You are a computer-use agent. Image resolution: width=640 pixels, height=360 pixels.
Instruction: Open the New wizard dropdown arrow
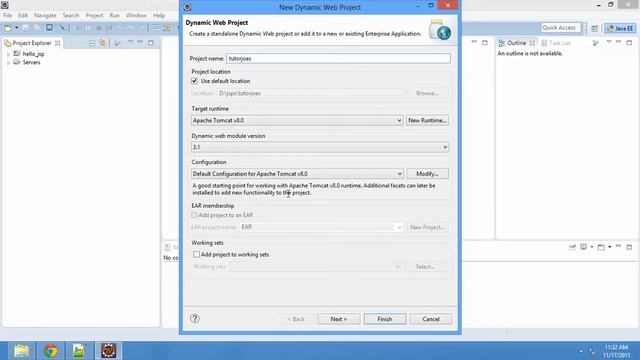[16, 28]
